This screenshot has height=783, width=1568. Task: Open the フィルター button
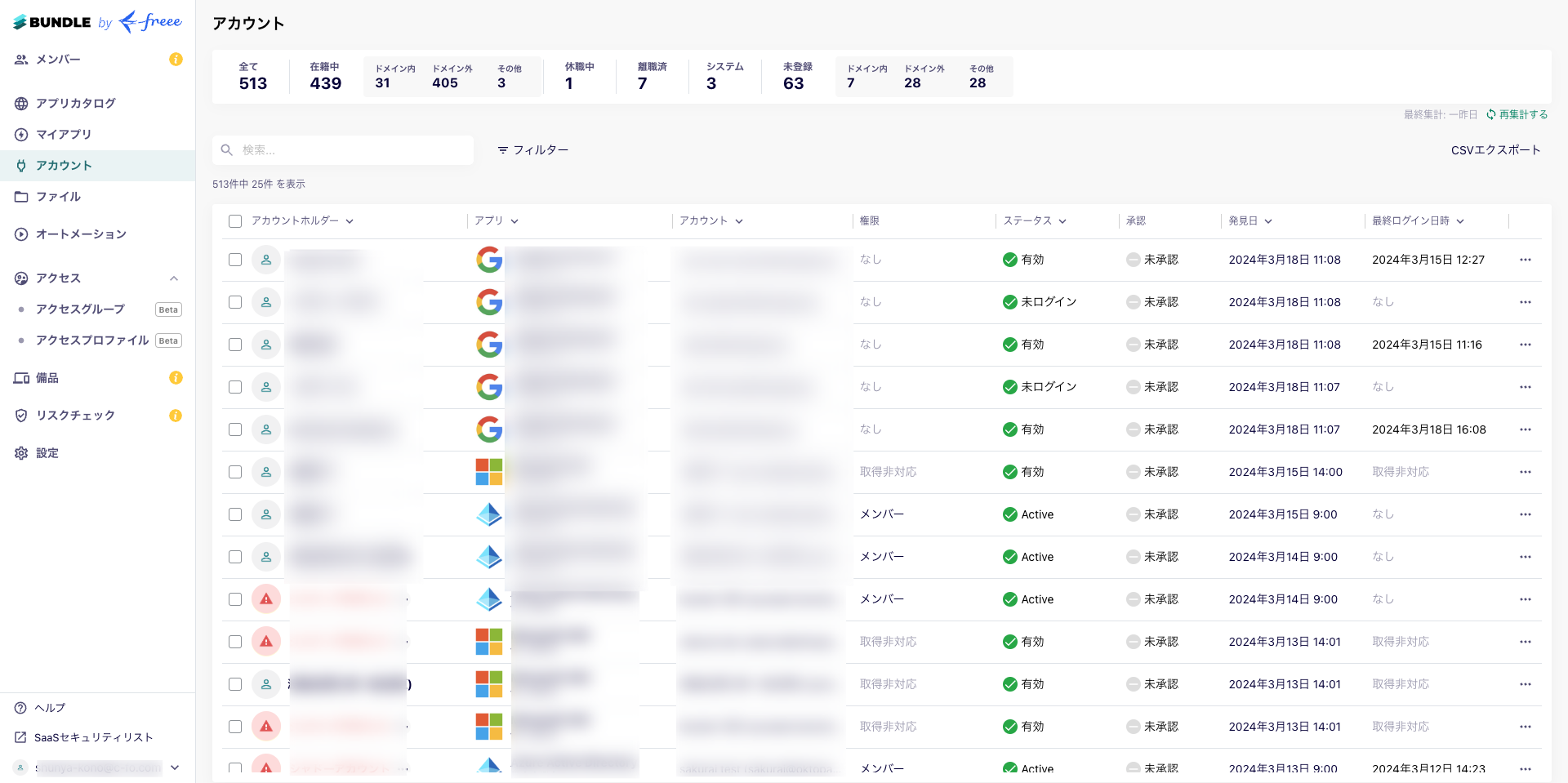click(533, 150)
